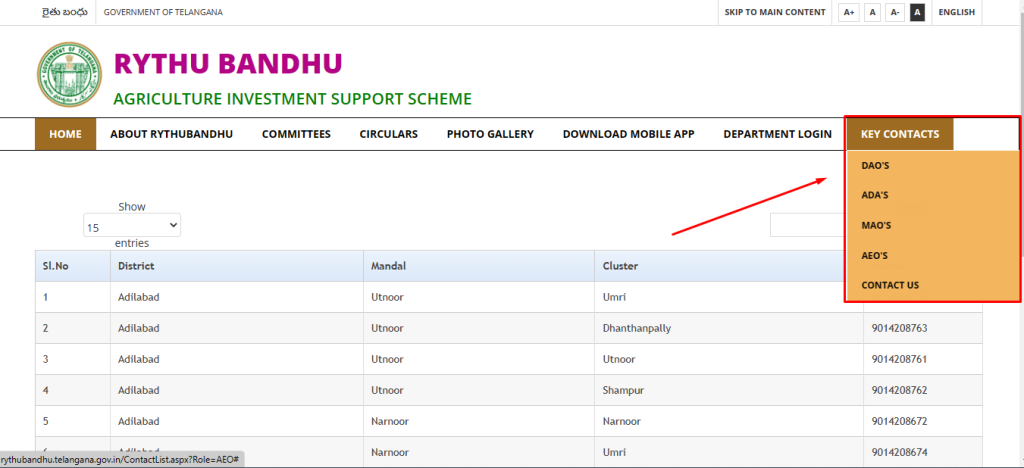This screenshot has height=468, width=1024.
Task: Open the Photo Gallery page
Action: (x=490, y=134)
